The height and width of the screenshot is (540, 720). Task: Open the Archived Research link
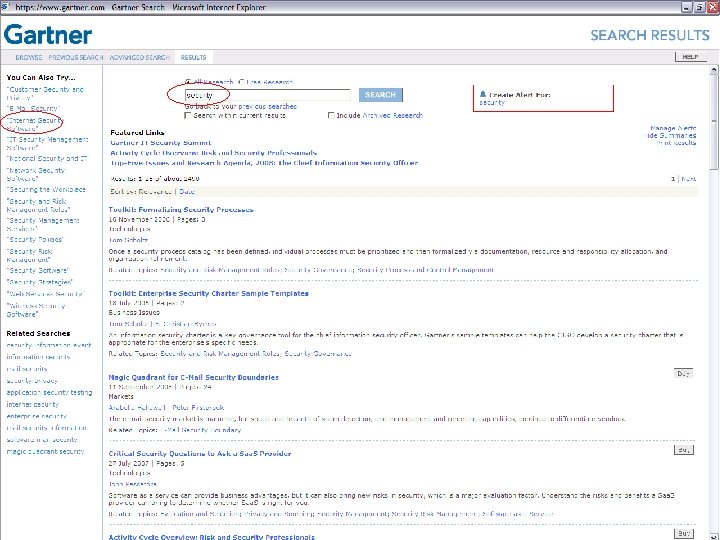[393, 115]
